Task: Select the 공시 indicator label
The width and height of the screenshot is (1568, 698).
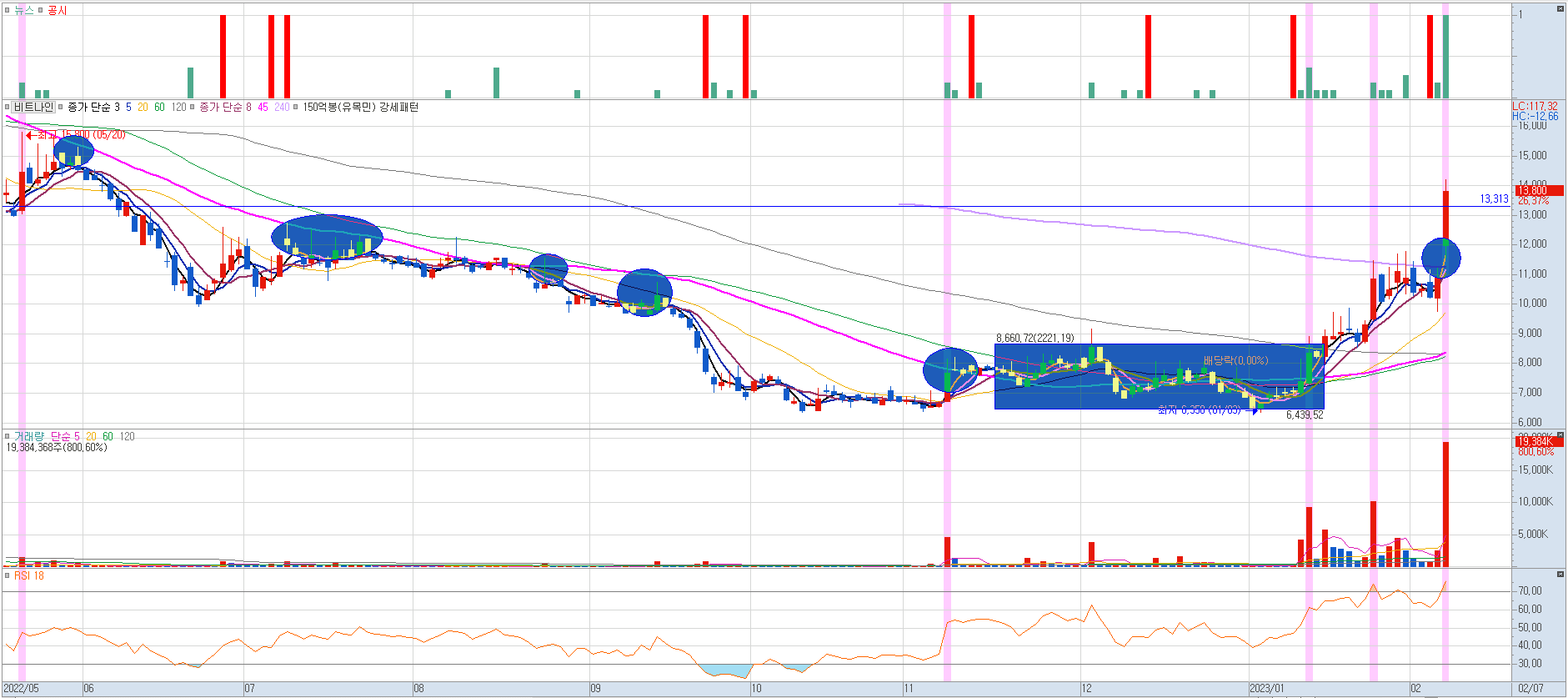Action: click(58, 11)
